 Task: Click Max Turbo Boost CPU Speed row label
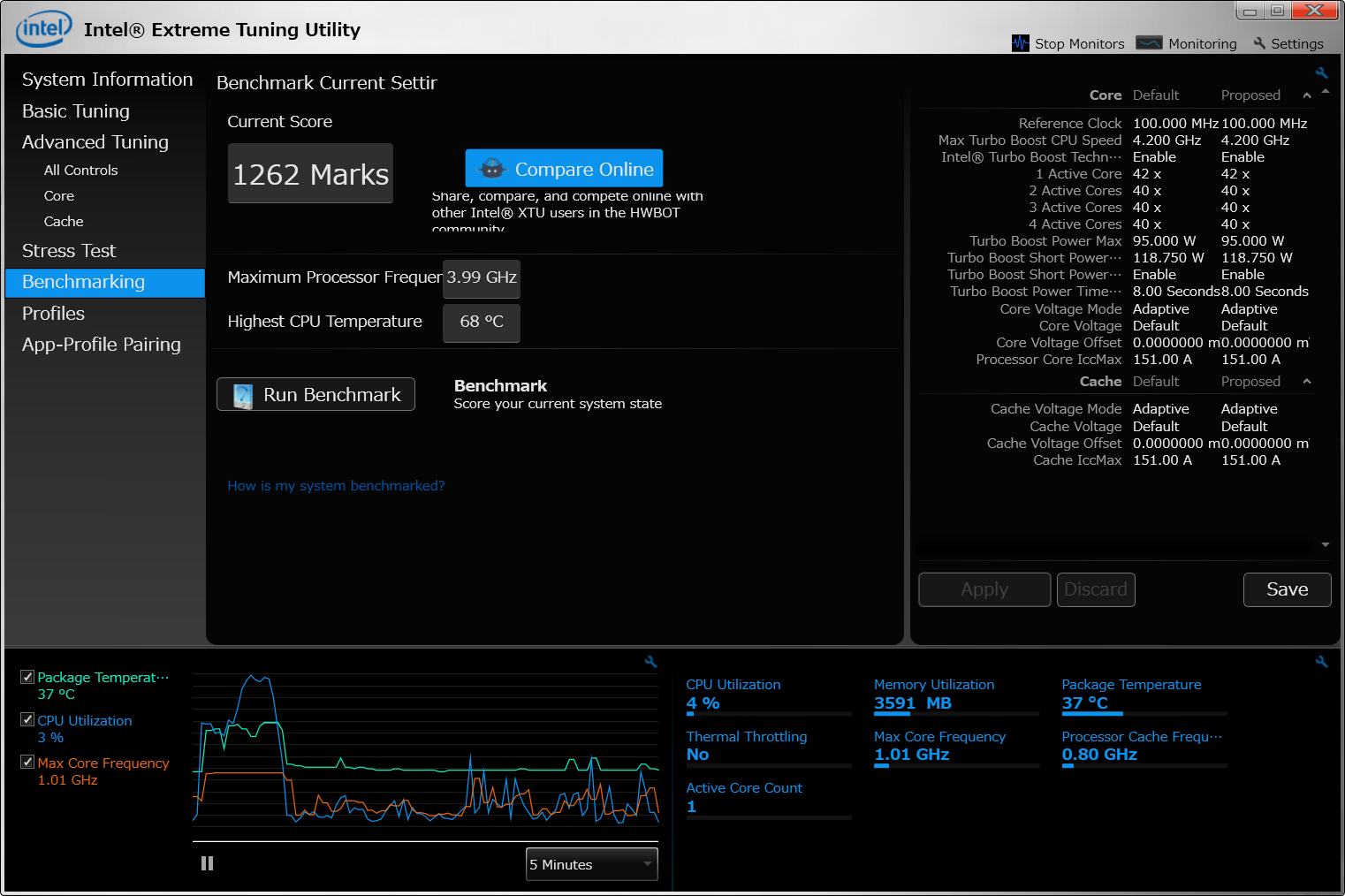pyautogui.click(x=1030, y=140)
